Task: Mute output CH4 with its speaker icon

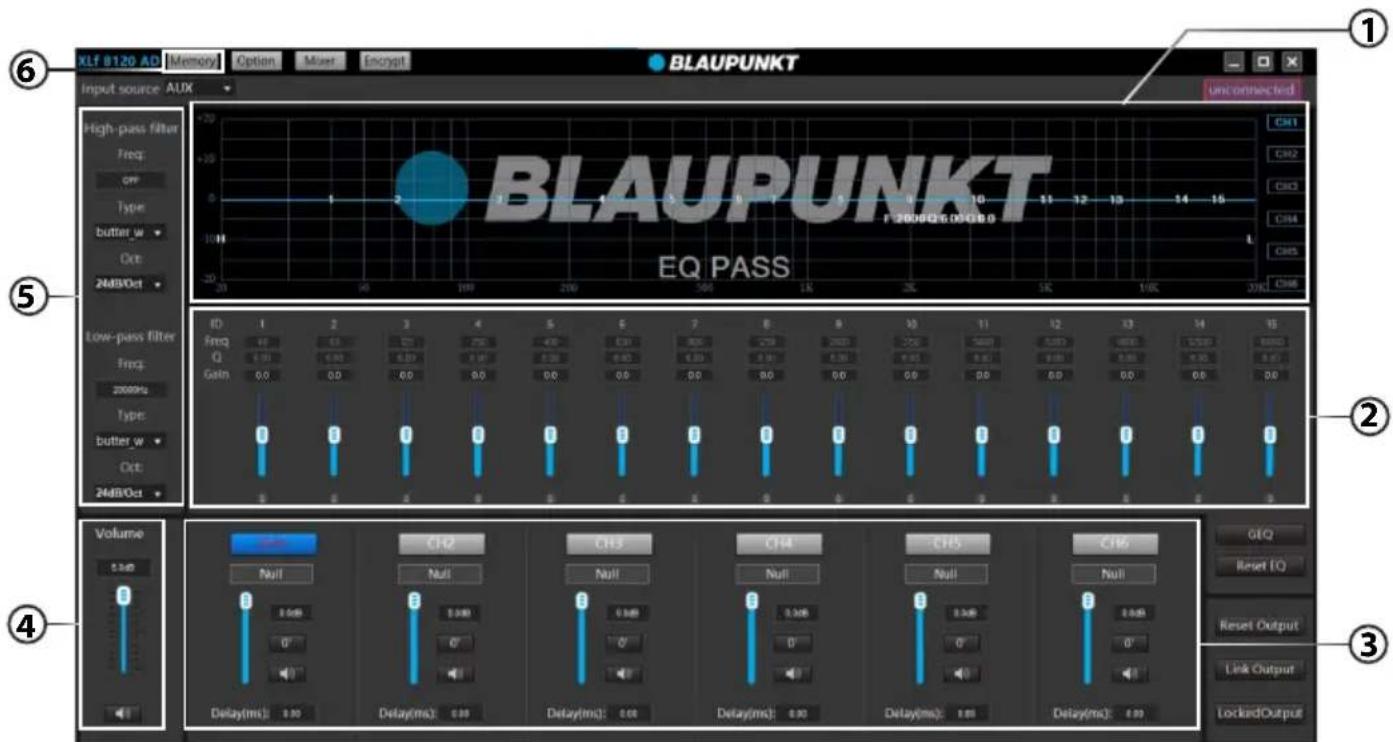Action: (793, 673)
